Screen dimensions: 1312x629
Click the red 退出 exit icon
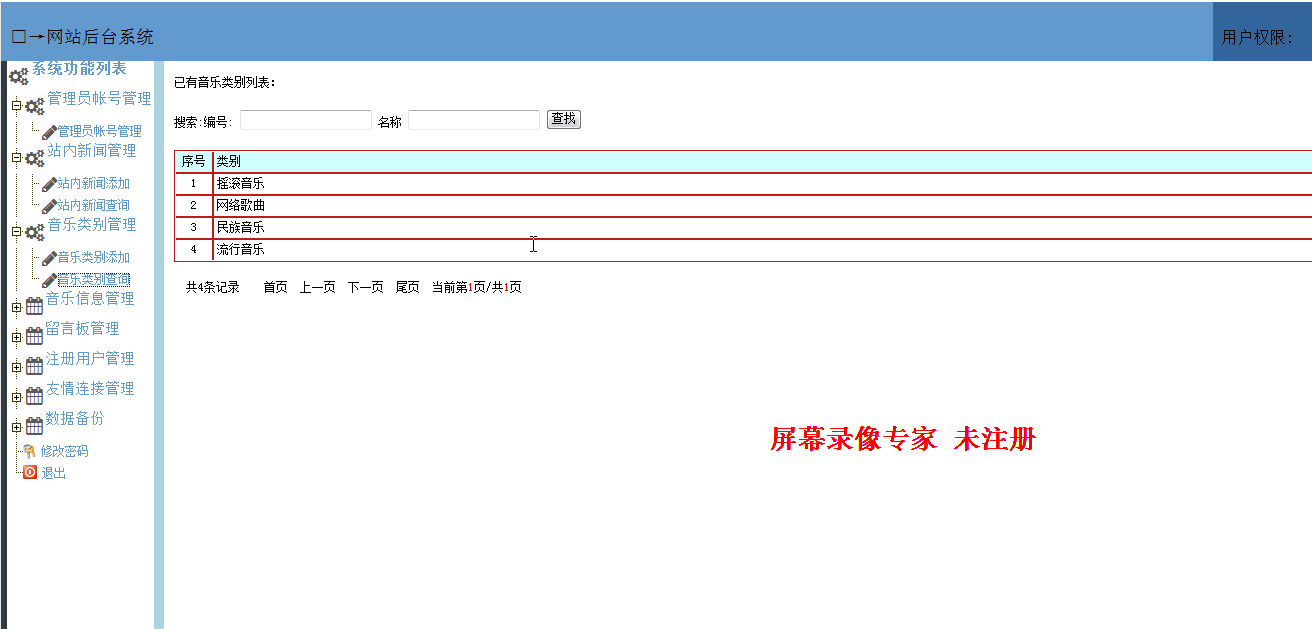coord(30,473)
